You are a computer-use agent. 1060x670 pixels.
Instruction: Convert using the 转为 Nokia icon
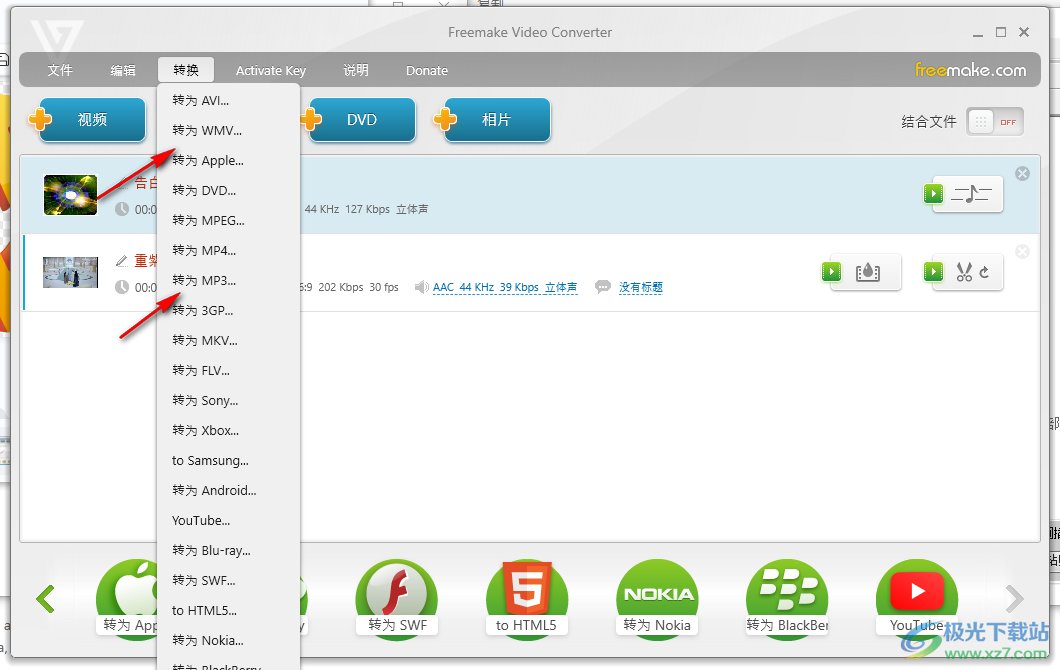click(x=657, y=599)
